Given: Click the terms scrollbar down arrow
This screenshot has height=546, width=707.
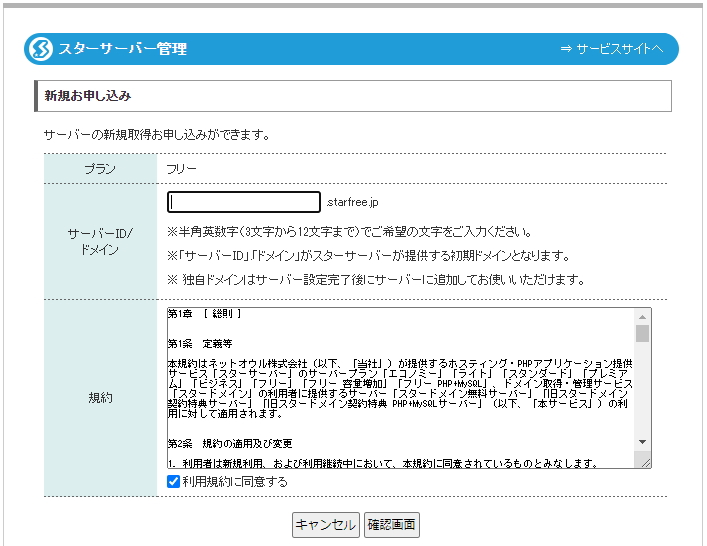Looking at the screenshot, I should point(643,442).
